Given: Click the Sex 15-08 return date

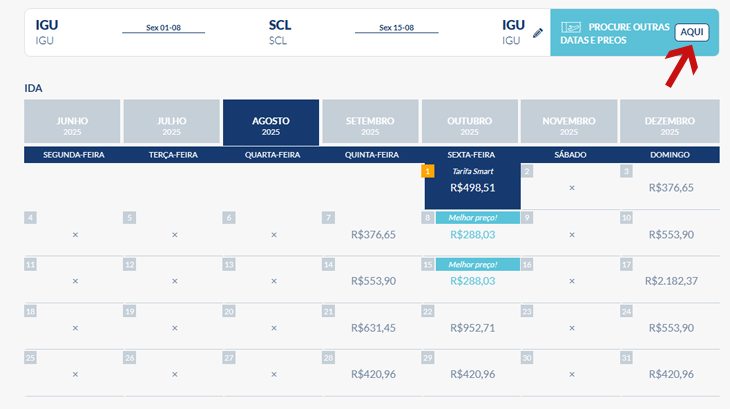Looking at the screenshot, I should tap(397, 27).
